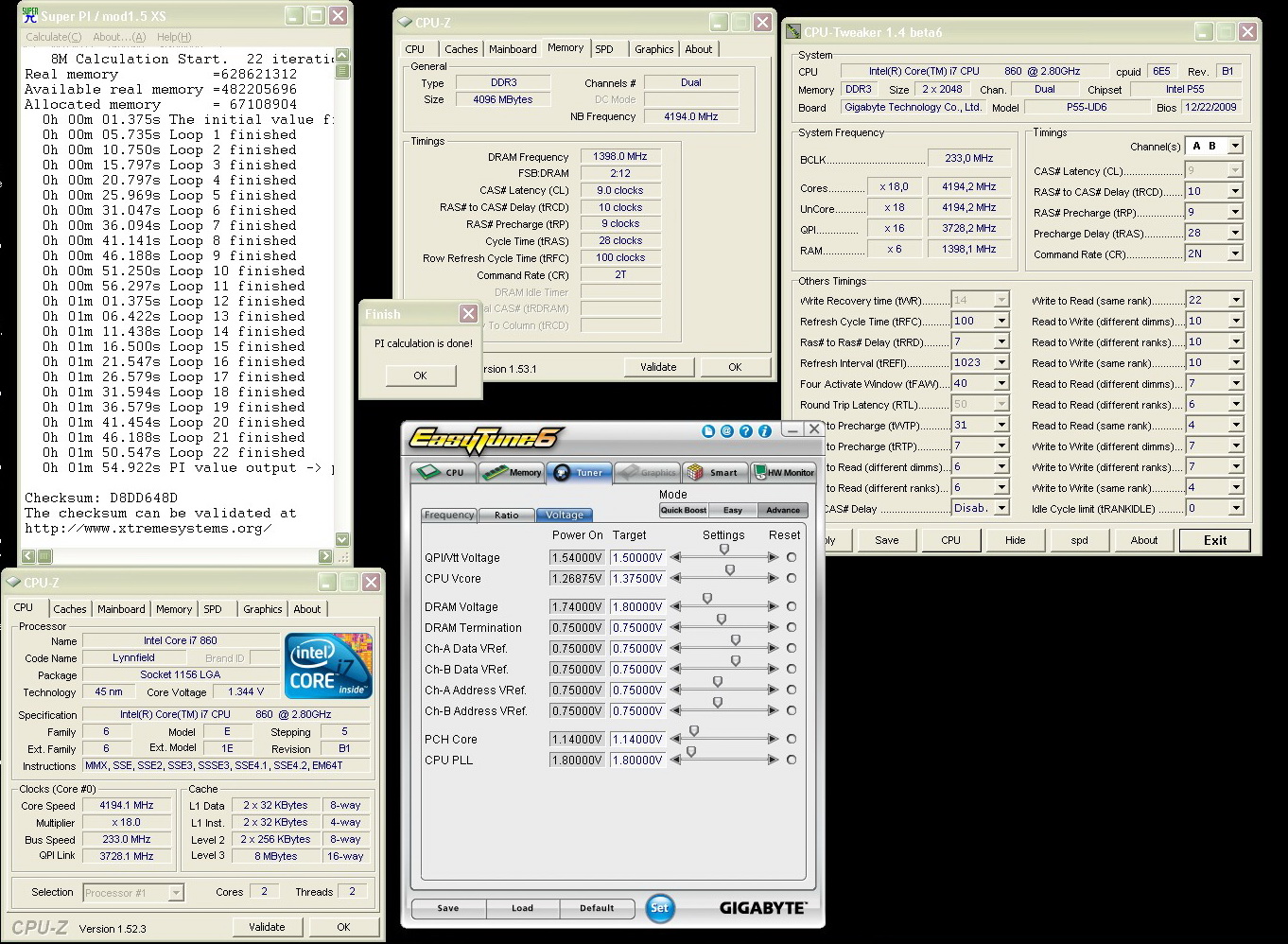Reset Ch-B Data VRef radio button
This screenshot has width=1288, height=944.
[792, 670]
